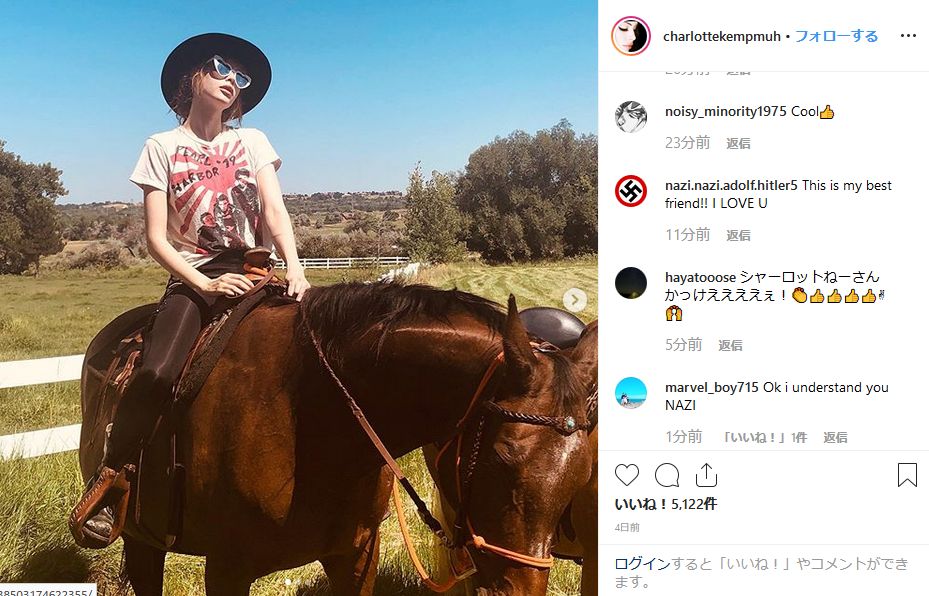This screenshot has width=929, height=596.
Task: Open the charlottekempmuh username link
Action: [722, 36]
